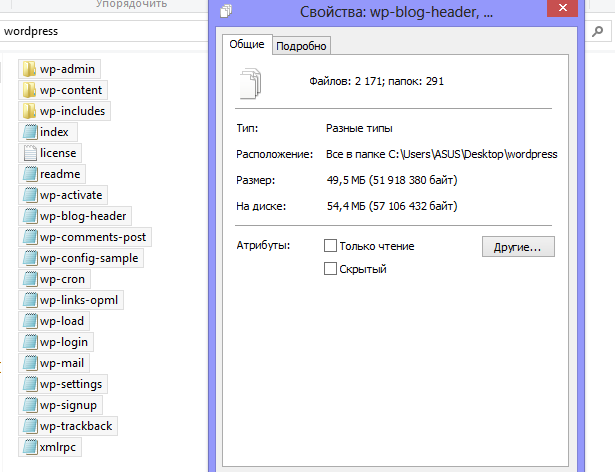Click the wp-mail file icon

tap(30, 363)
